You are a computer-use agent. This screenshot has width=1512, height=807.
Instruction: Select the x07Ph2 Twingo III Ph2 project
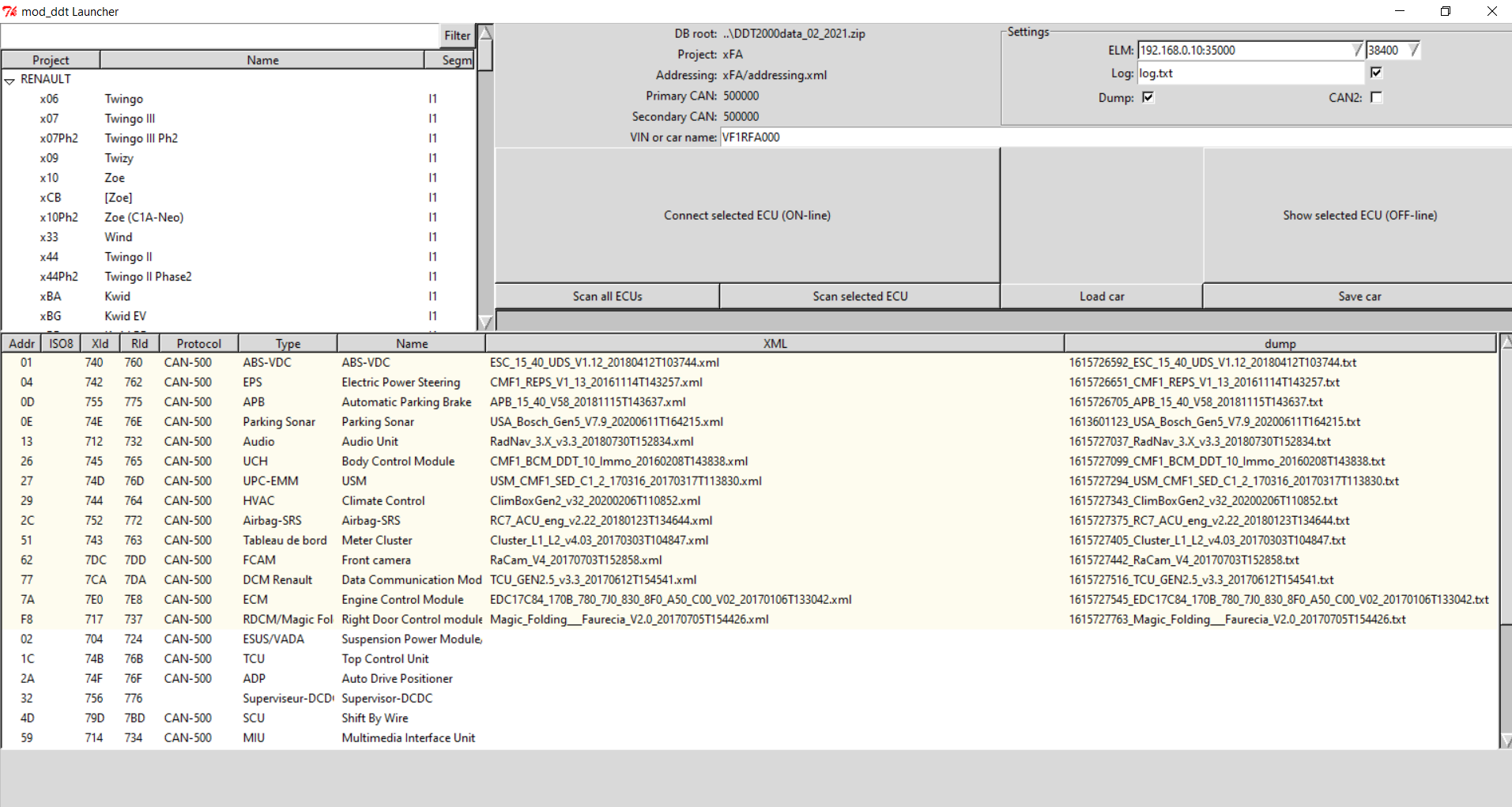coord(239,138)
